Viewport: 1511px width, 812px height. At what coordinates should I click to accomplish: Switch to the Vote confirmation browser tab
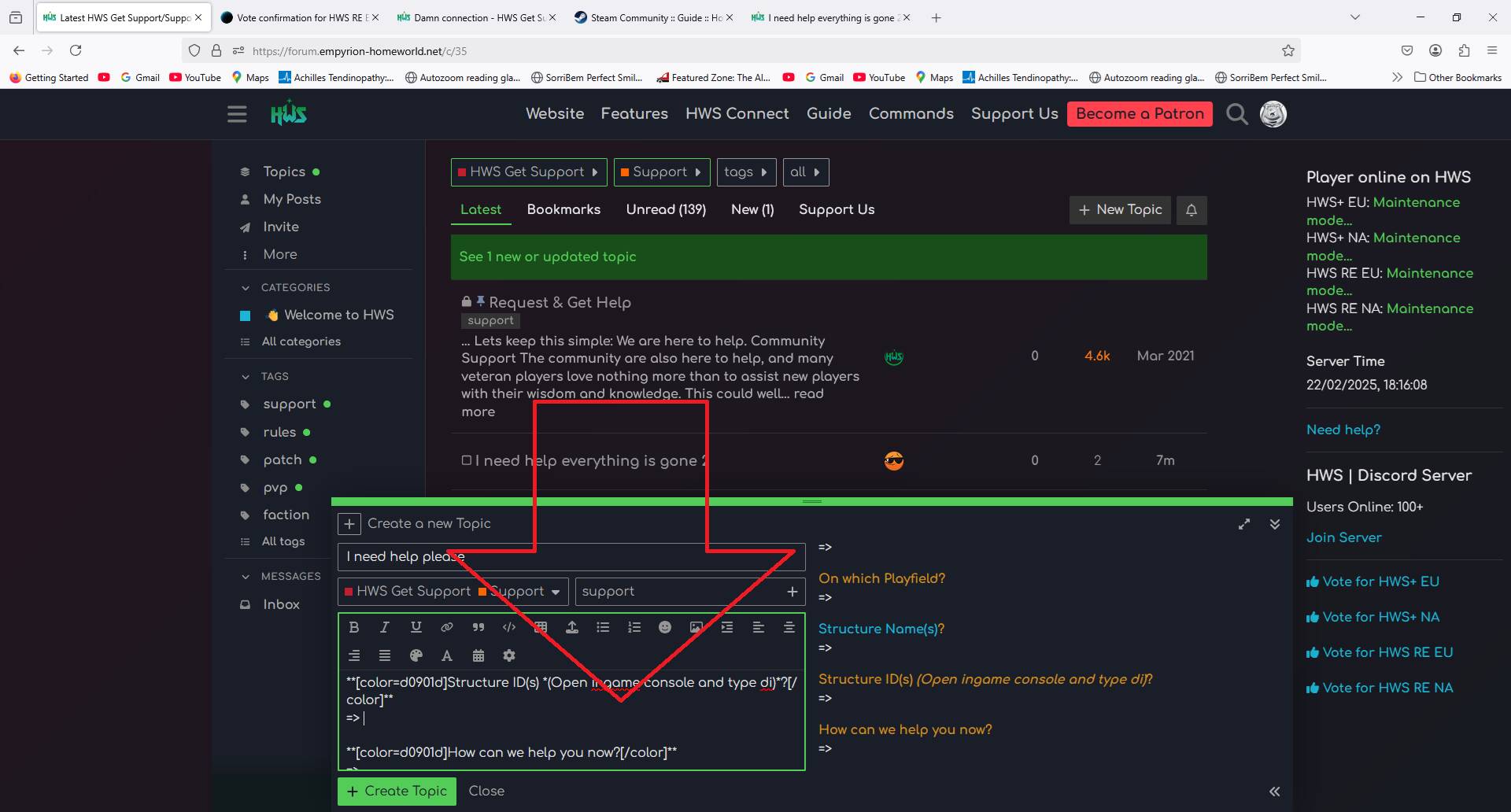[x=299, y=17]
